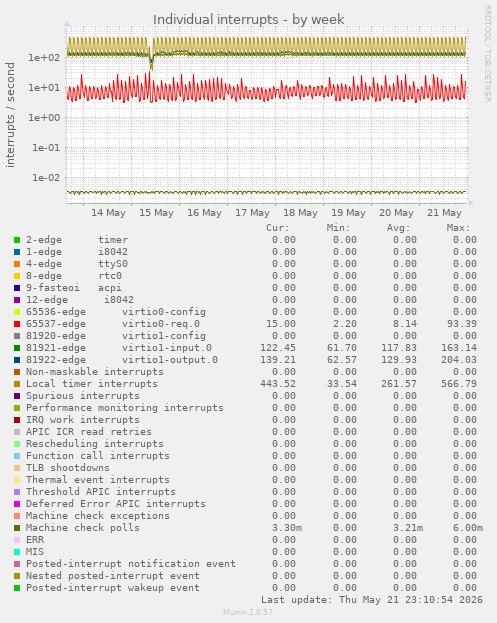Click the red virtio0-req.0 legend swatch
This screenshot has width=497, height=623.
[x=17, y=324]
